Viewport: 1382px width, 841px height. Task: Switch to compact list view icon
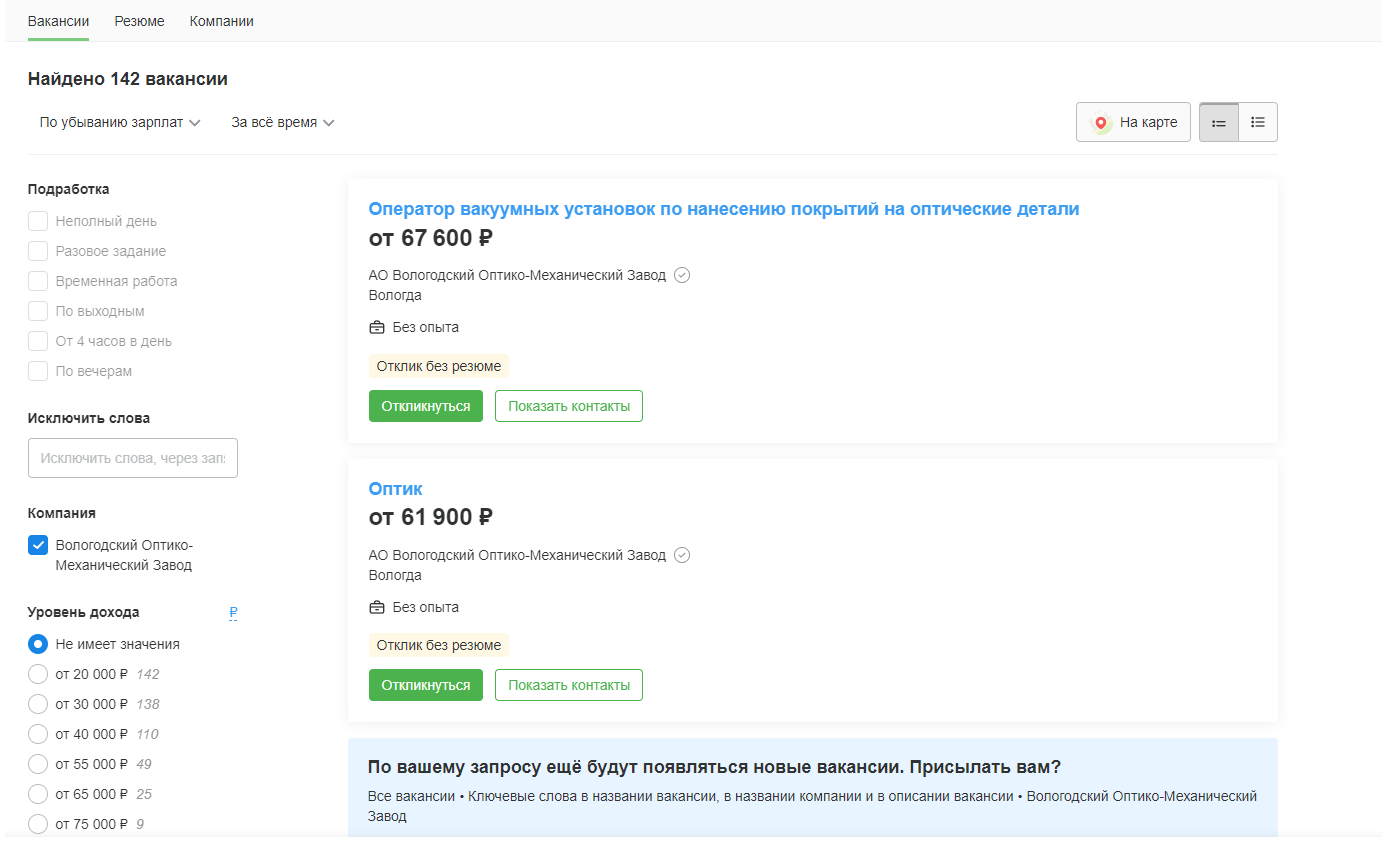(1258, 123)
